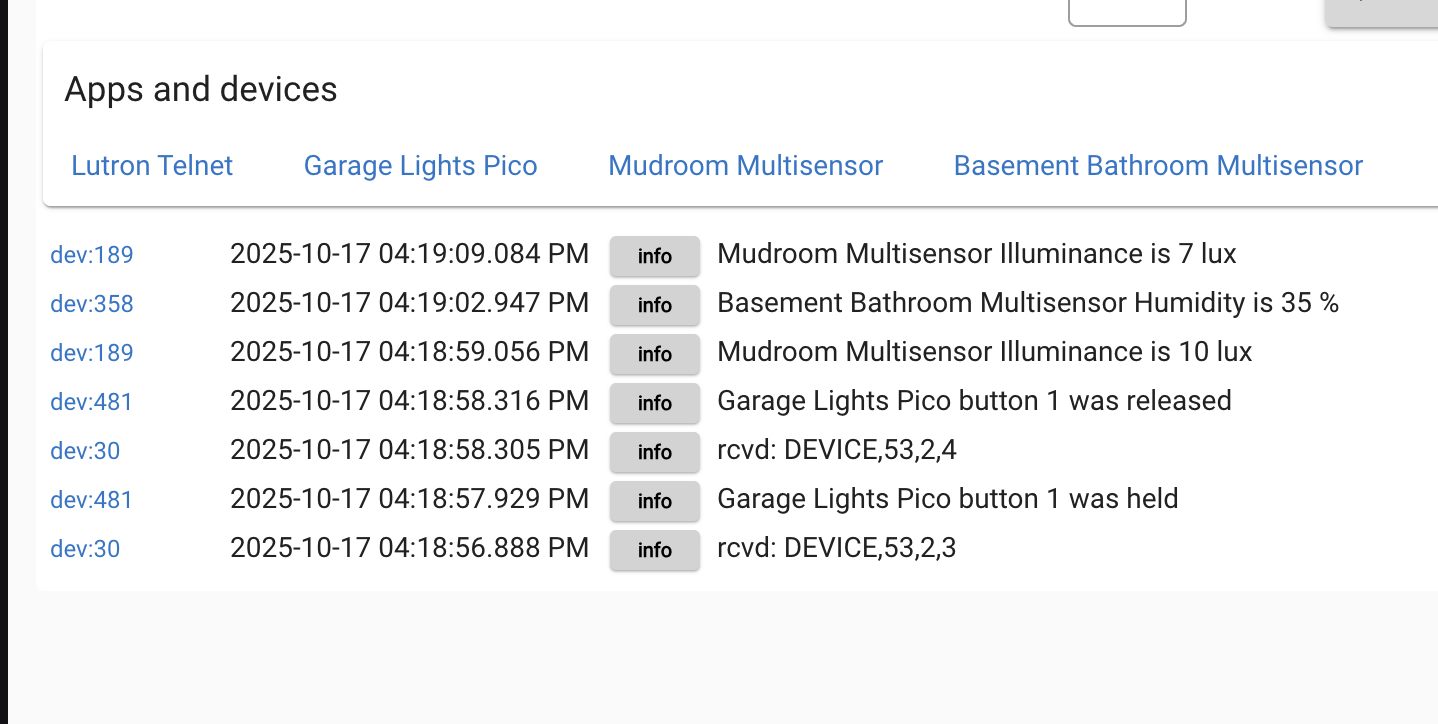This screenshot has width=1438, height=724.
Task: Click dev:30 link for DEVICE,53,2,4 entry
Action: tap(85, 451)
